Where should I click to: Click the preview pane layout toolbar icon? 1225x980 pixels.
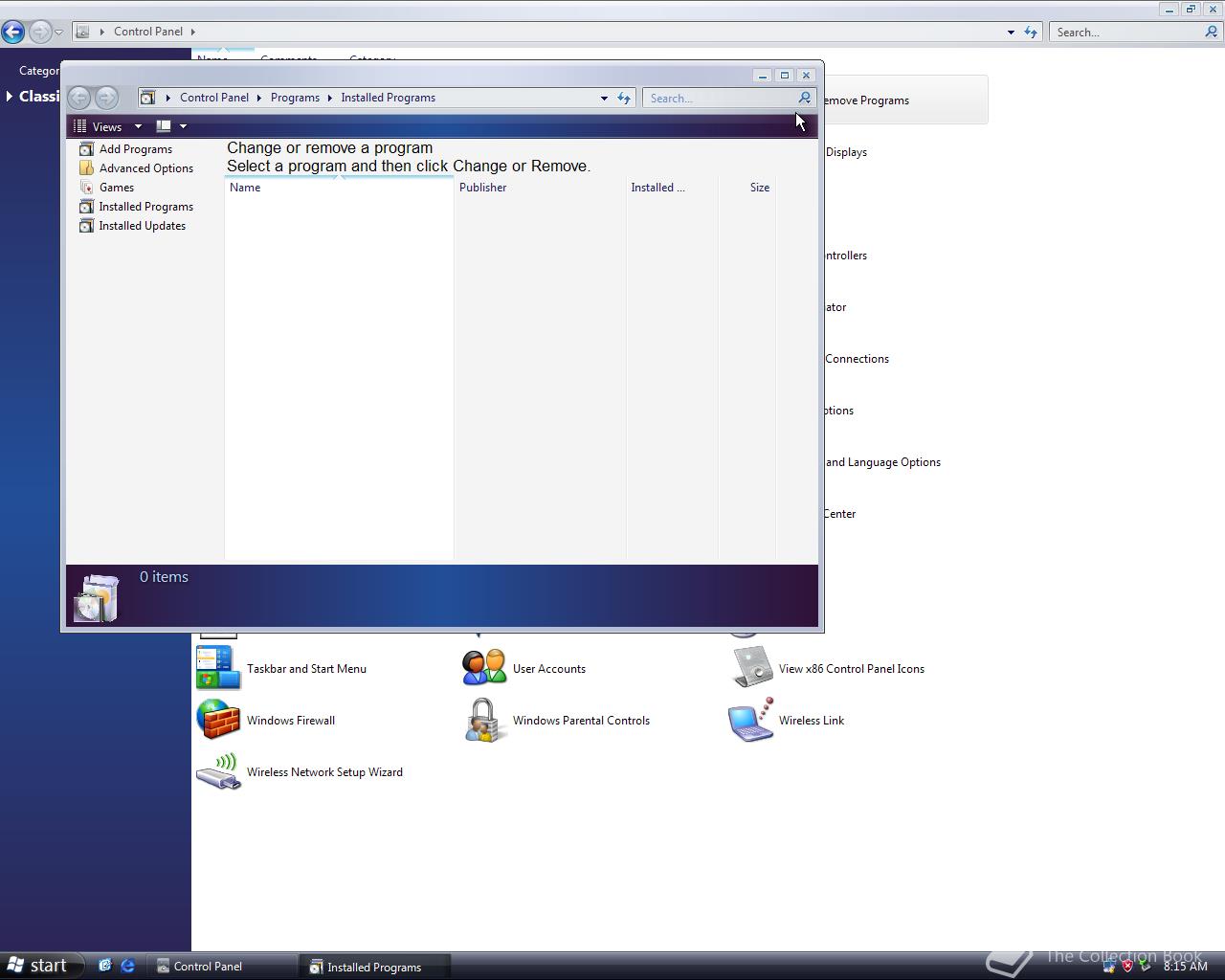point(164,126)
